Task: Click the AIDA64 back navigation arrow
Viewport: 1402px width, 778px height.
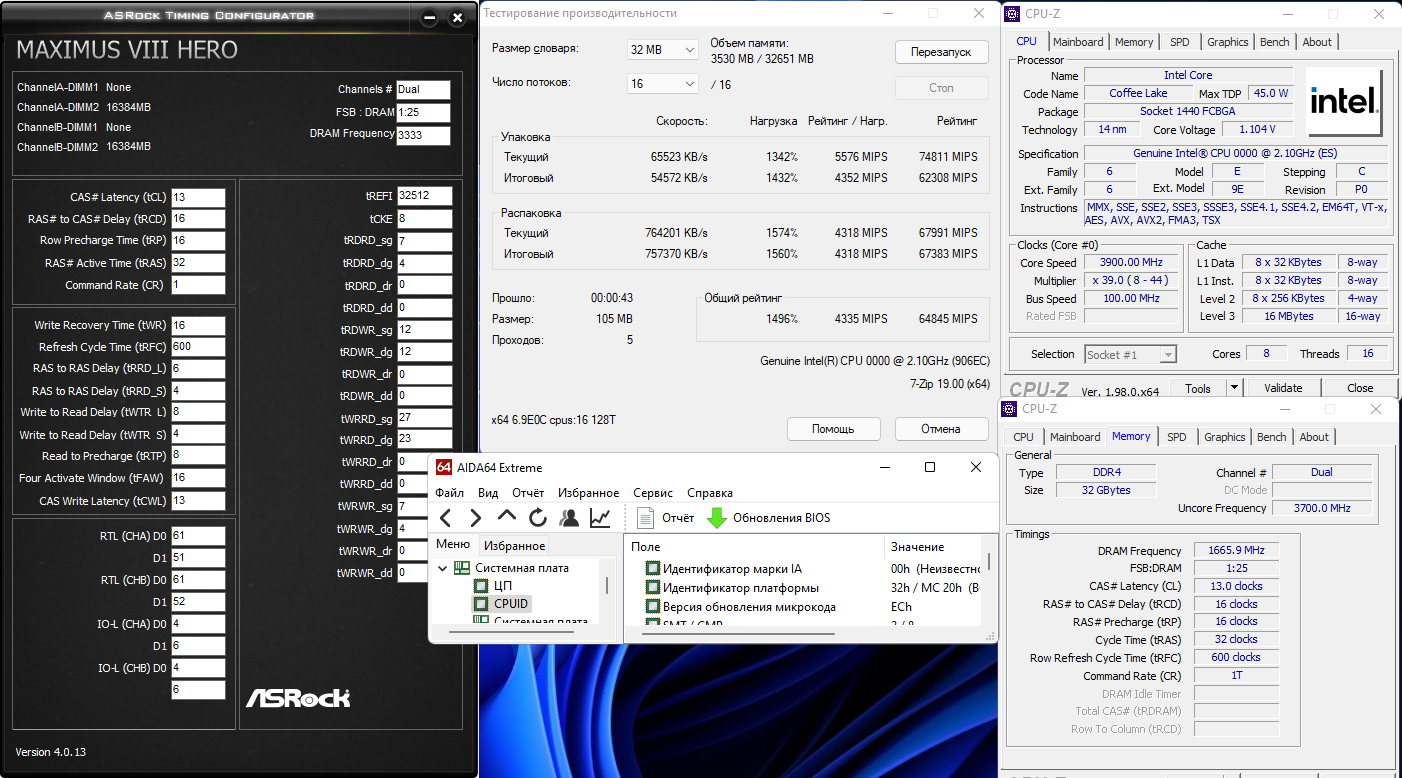Action: point(446,517)
